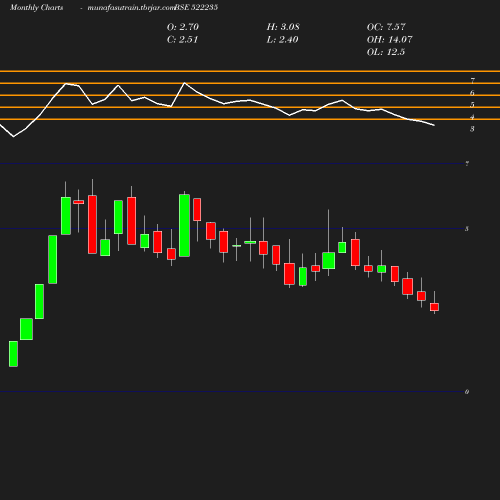The image size is (500, 500).
Task: Click the lower-chart price axis label 7
Action: click(467, 163)
